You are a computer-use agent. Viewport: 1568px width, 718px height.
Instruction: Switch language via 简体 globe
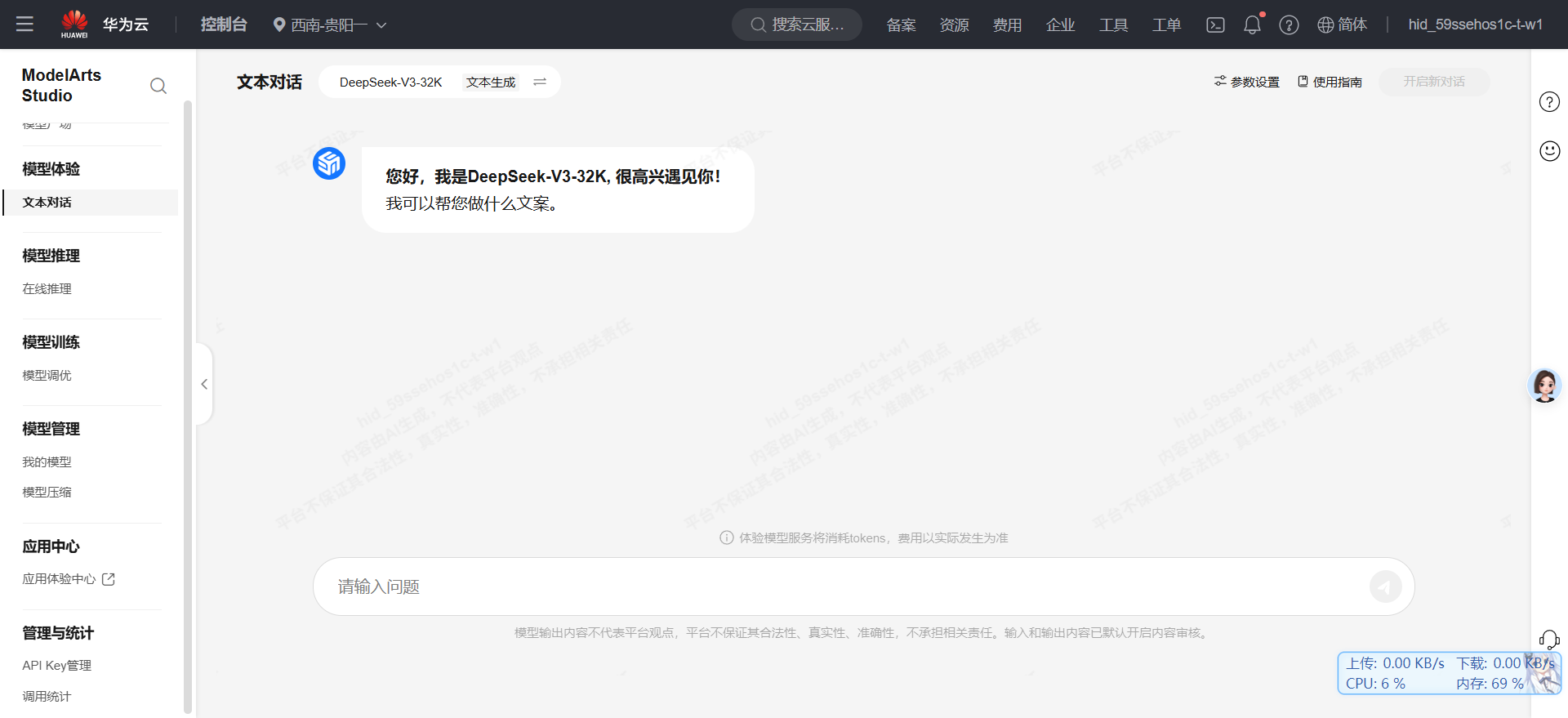pyautogui.click(x=1342, y=25)
